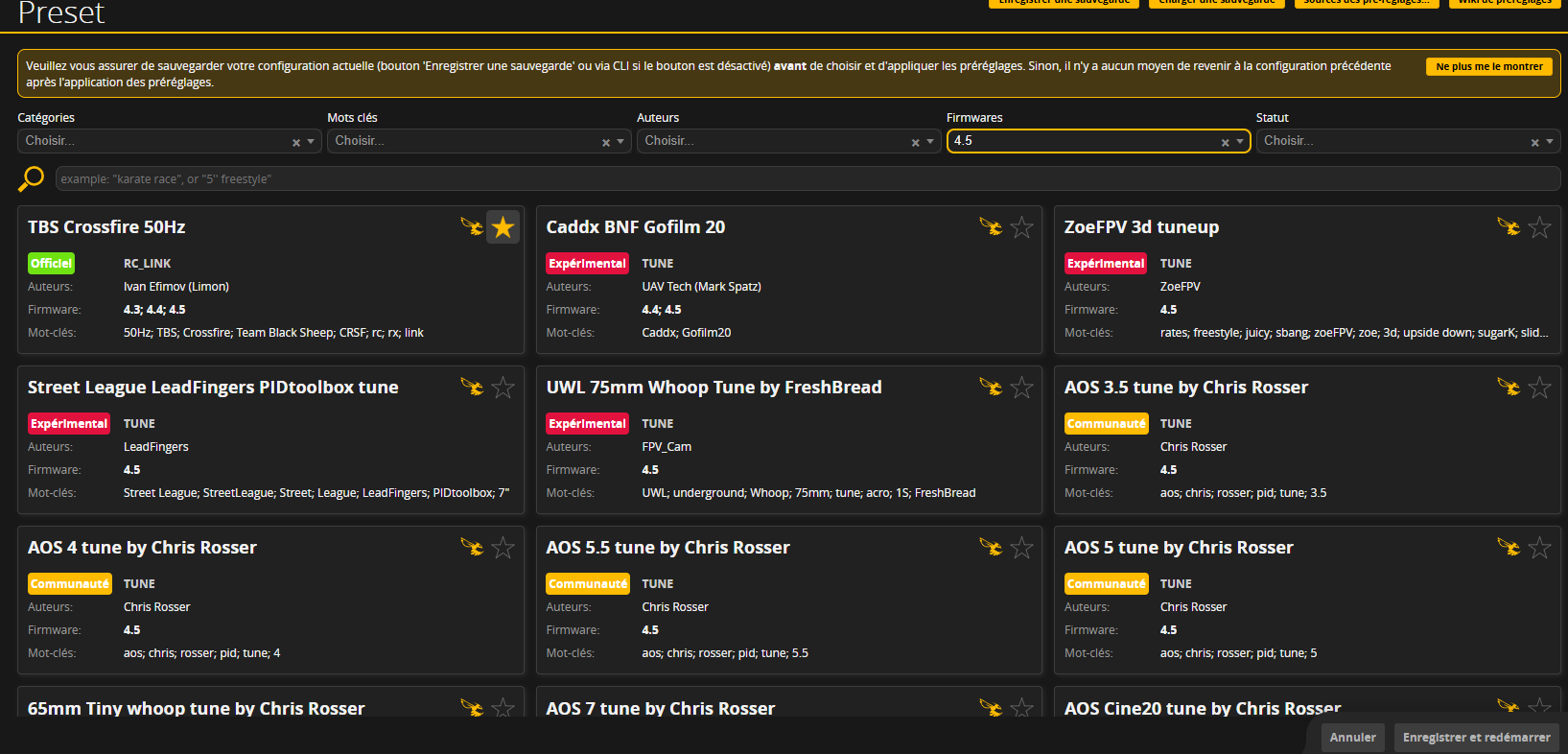Screen dimensions: 1568x754
Task: Clear the Catégories filter with its x icon
Action: (x=296, y=142)
